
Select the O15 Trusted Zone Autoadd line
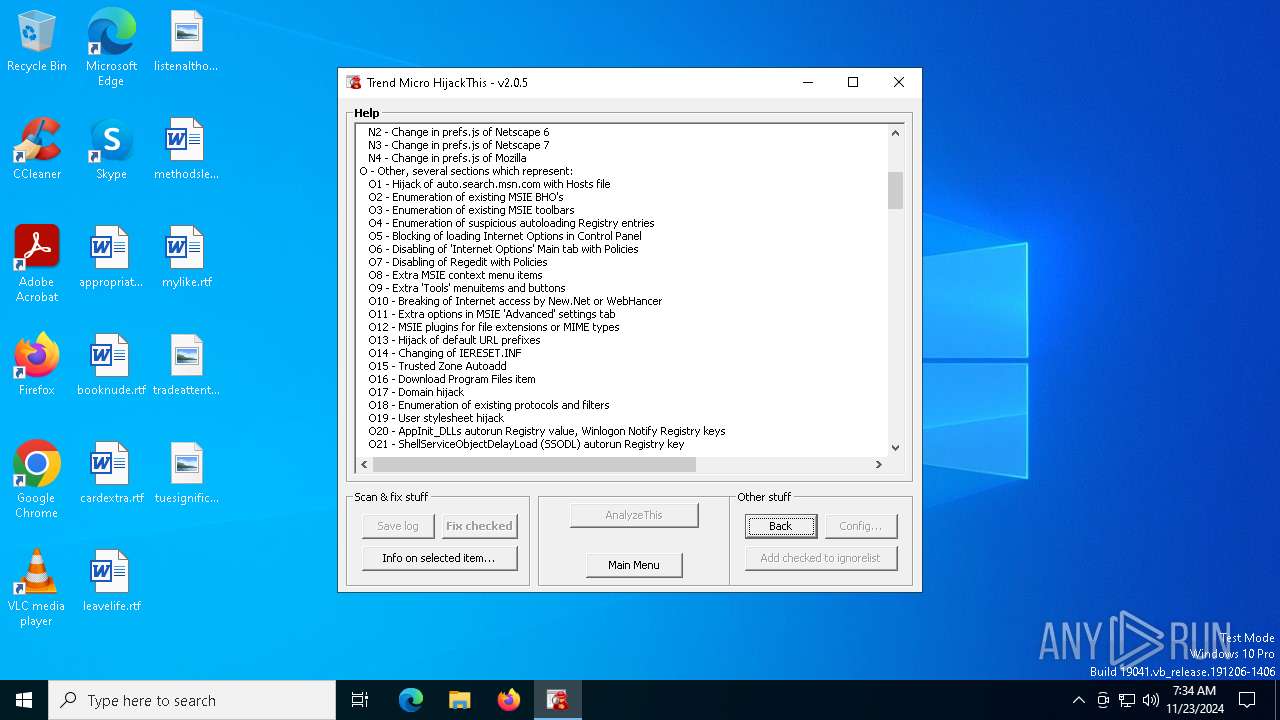point(437,366)
